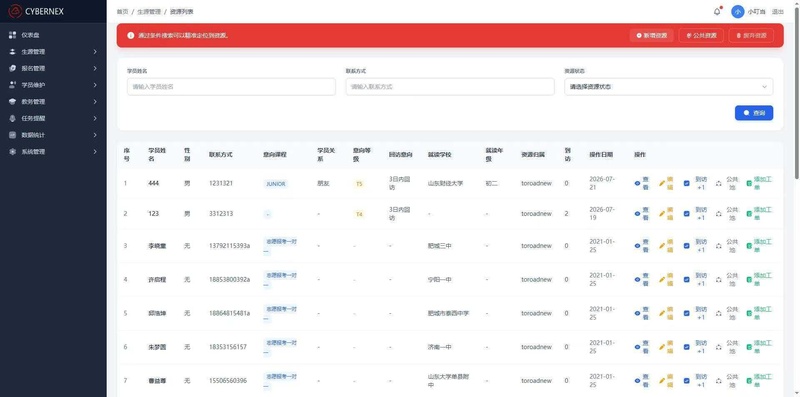The width and height of the screenshot is (800, 397).
Task: Add a work order (添加工单) for student 444
Action: (x=760, y=183)
